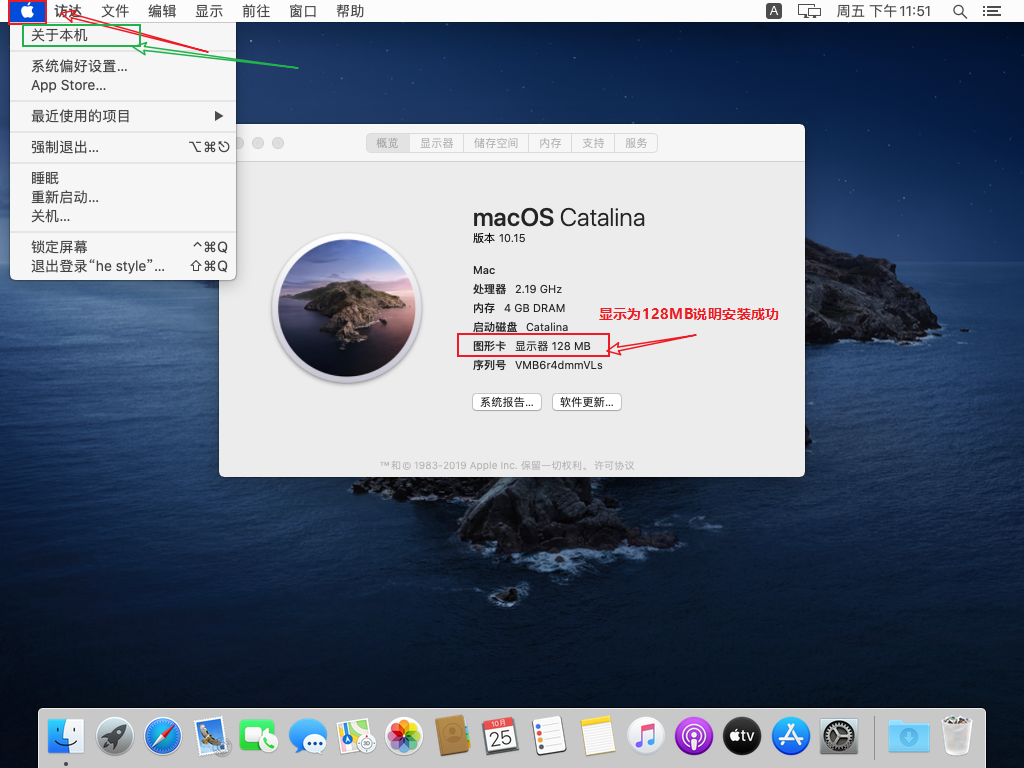Switch to 显示器 tab
The image size is (1024, 768).
click(x=436, y=143)
